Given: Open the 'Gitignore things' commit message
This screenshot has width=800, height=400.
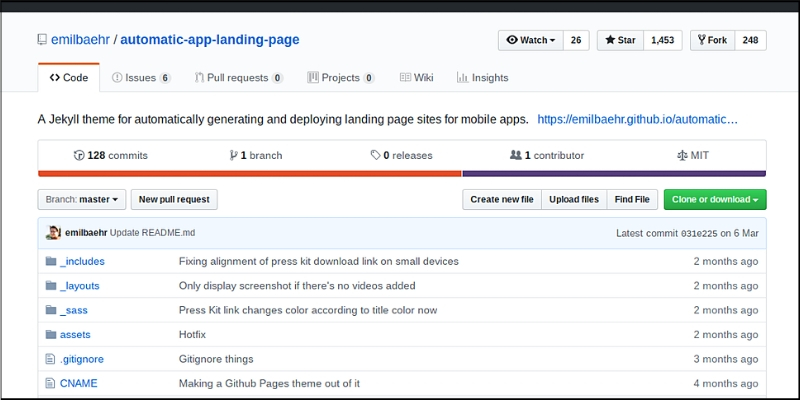Looking at the screenshot, I should click(x=216, y=359).
